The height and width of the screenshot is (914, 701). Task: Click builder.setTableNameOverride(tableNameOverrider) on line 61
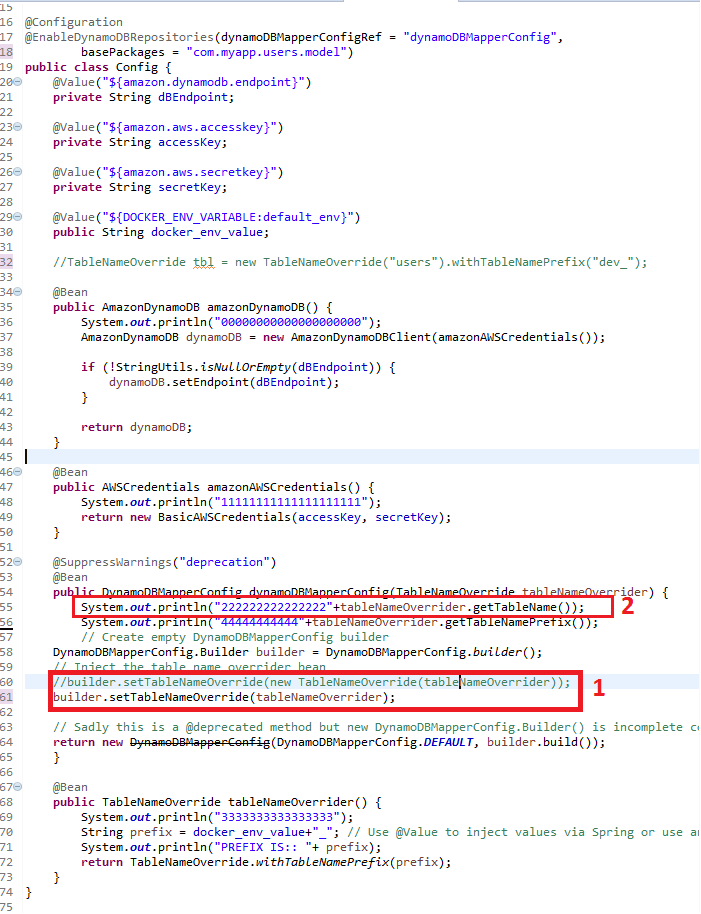pos(224,698)
